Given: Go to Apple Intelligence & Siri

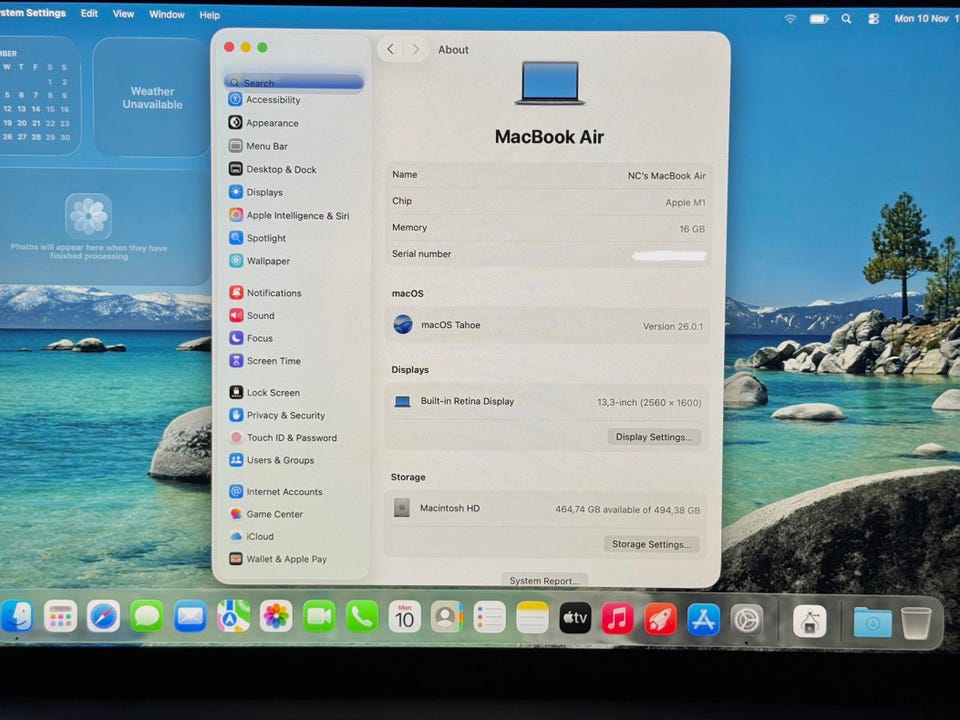Looking at the screenshot, I should pos(297,215).
